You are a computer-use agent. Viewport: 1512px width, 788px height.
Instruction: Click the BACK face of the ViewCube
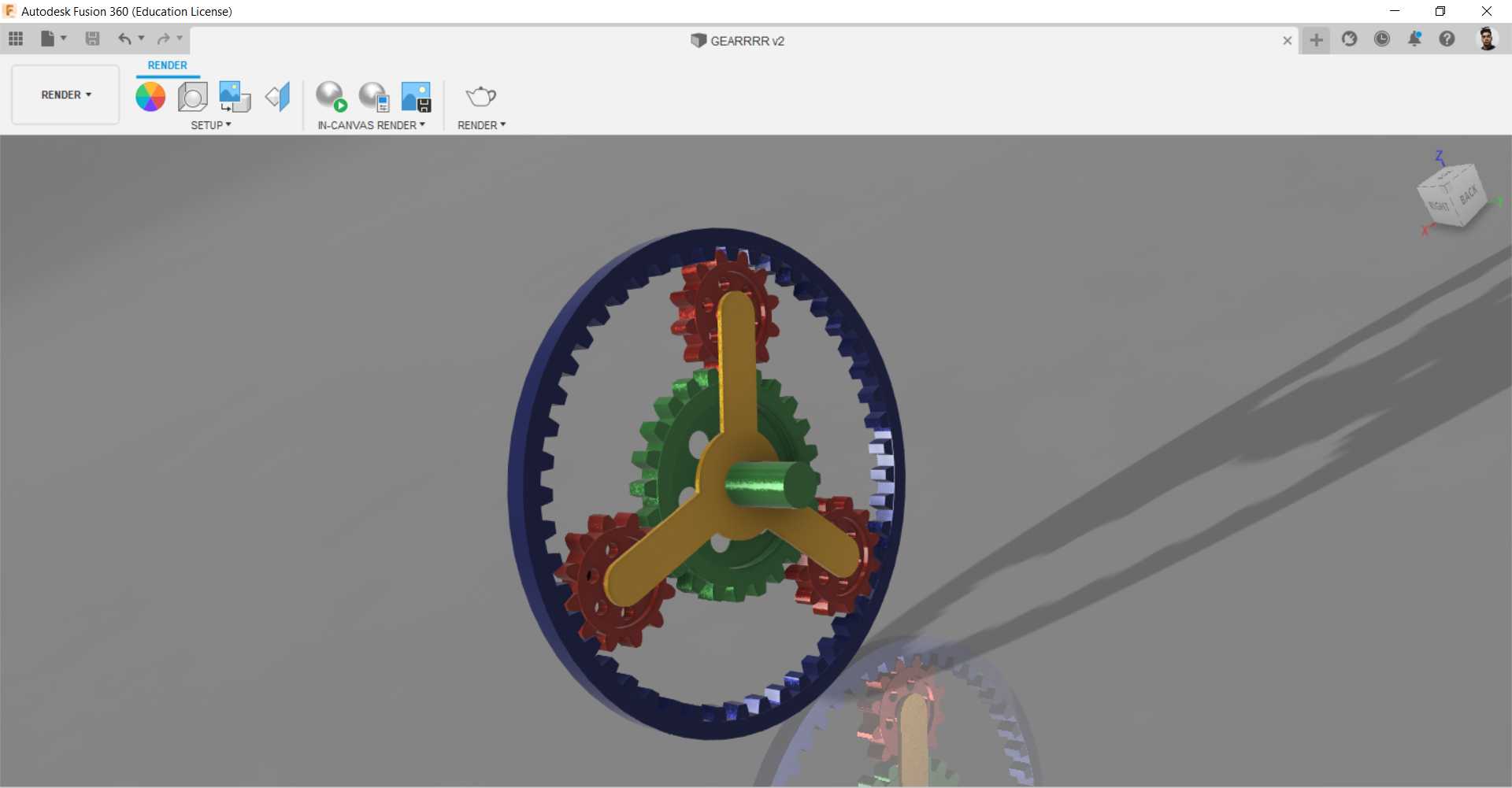(x=1469, y=194)
